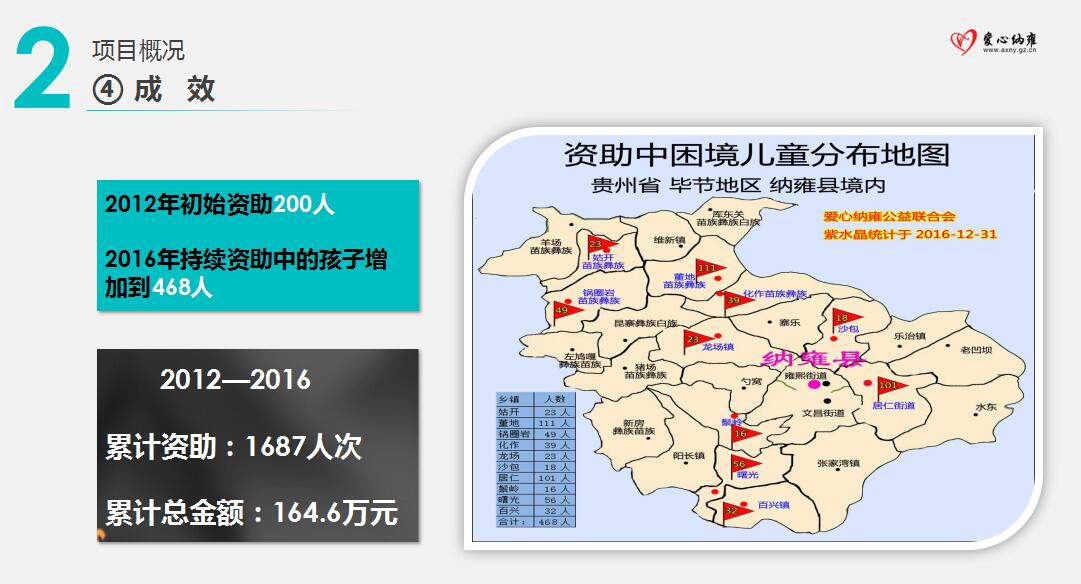Click the map label 维新镇
This screenshot has width=1081, height=584.
click(669, 240)
